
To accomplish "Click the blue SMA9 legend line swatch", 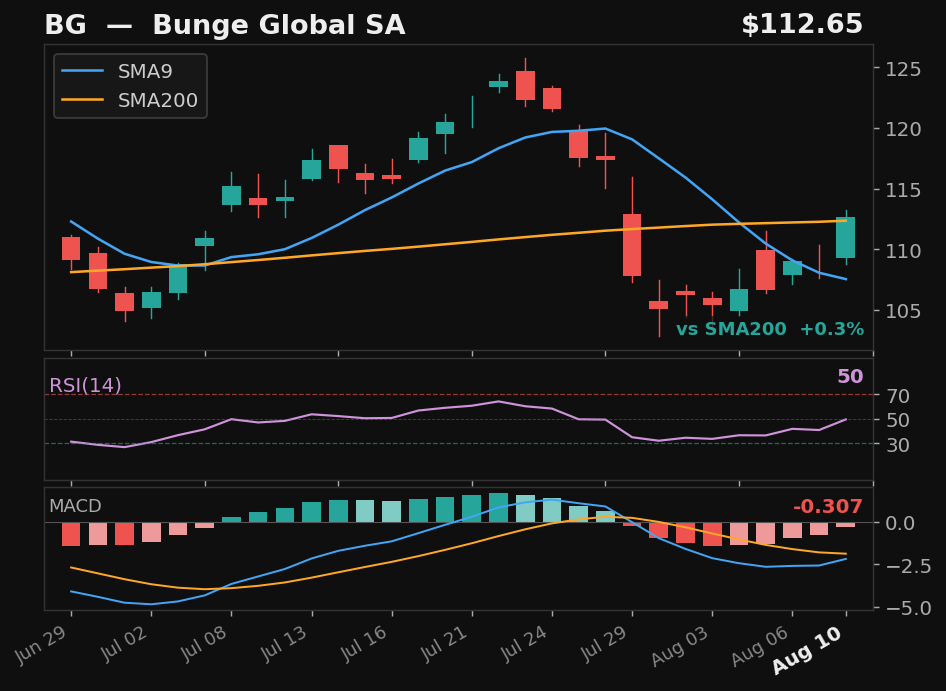I will pyautogui.click(x=83, y=71).
